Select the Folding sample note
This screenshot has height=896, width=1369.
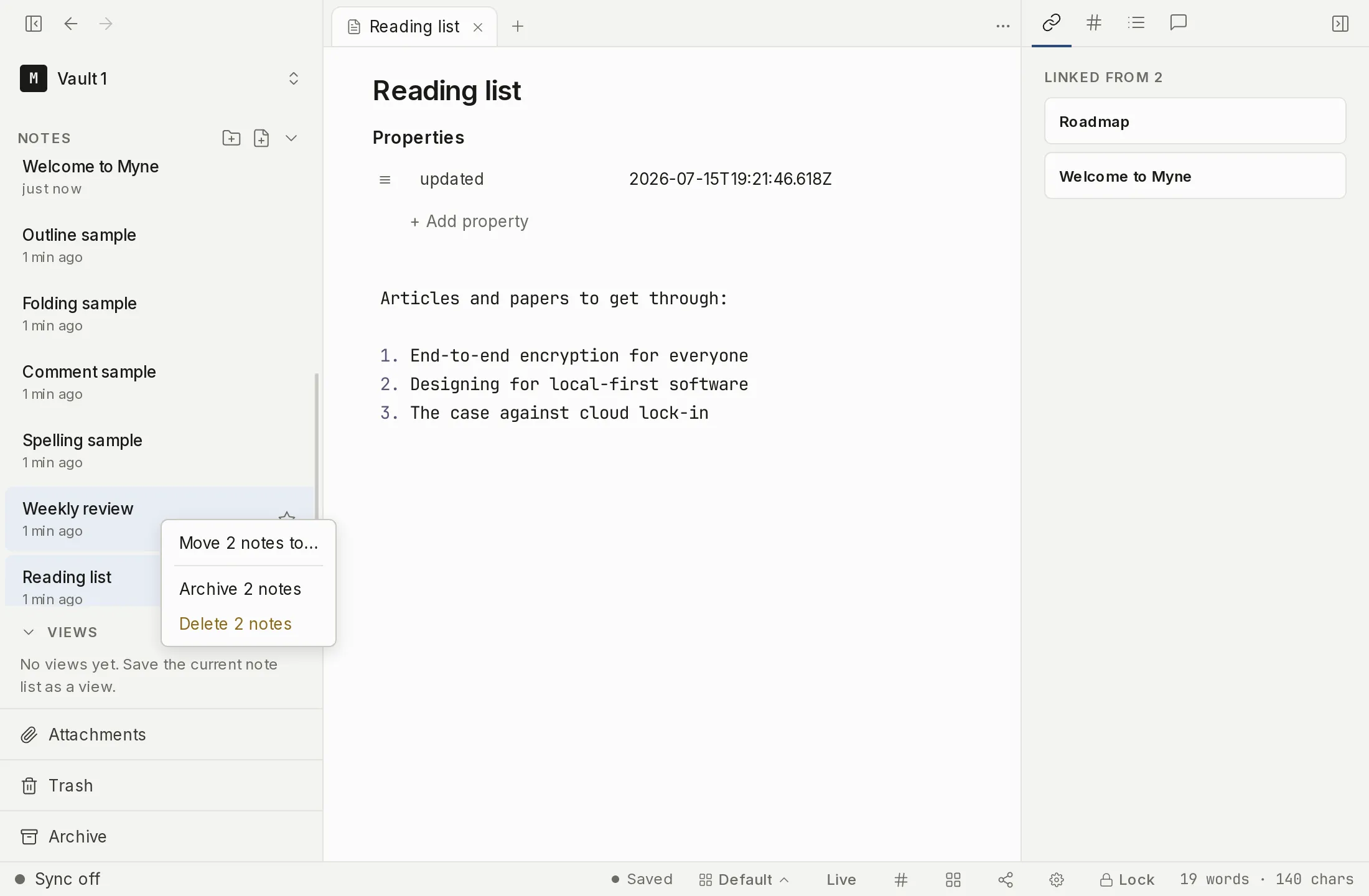159,314
